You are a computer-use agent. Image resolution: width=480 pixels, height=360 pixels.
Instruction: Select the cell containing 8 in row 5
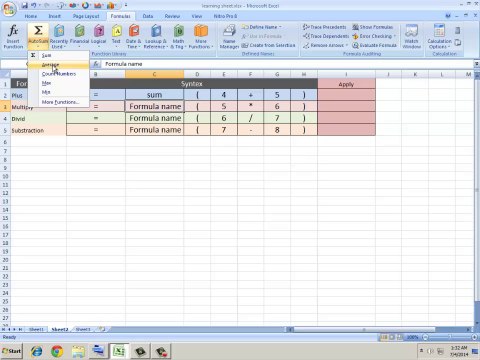point(277,130)
